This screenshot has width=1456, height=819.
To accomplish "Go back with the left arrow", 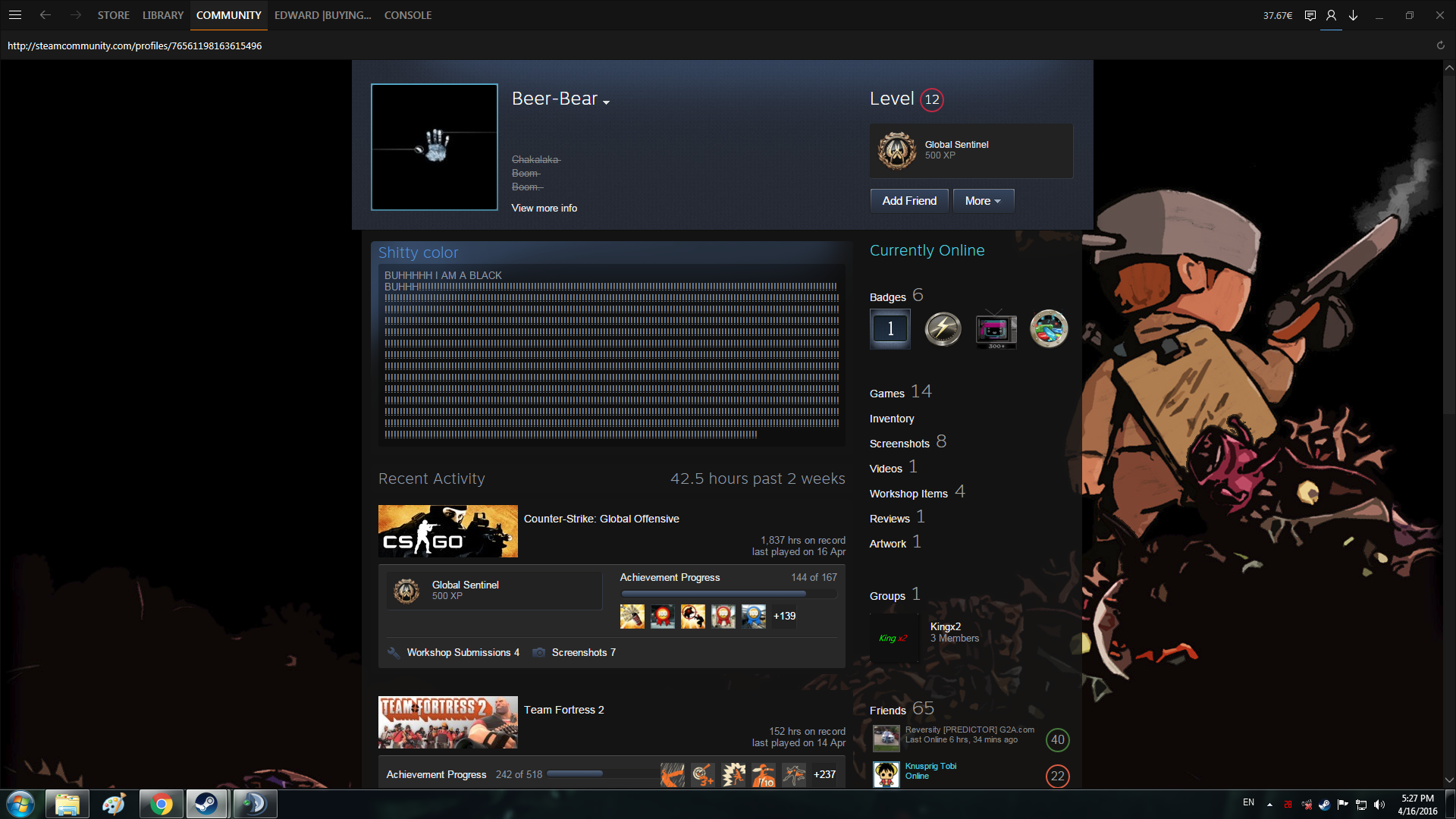I will tap(45, 15).
